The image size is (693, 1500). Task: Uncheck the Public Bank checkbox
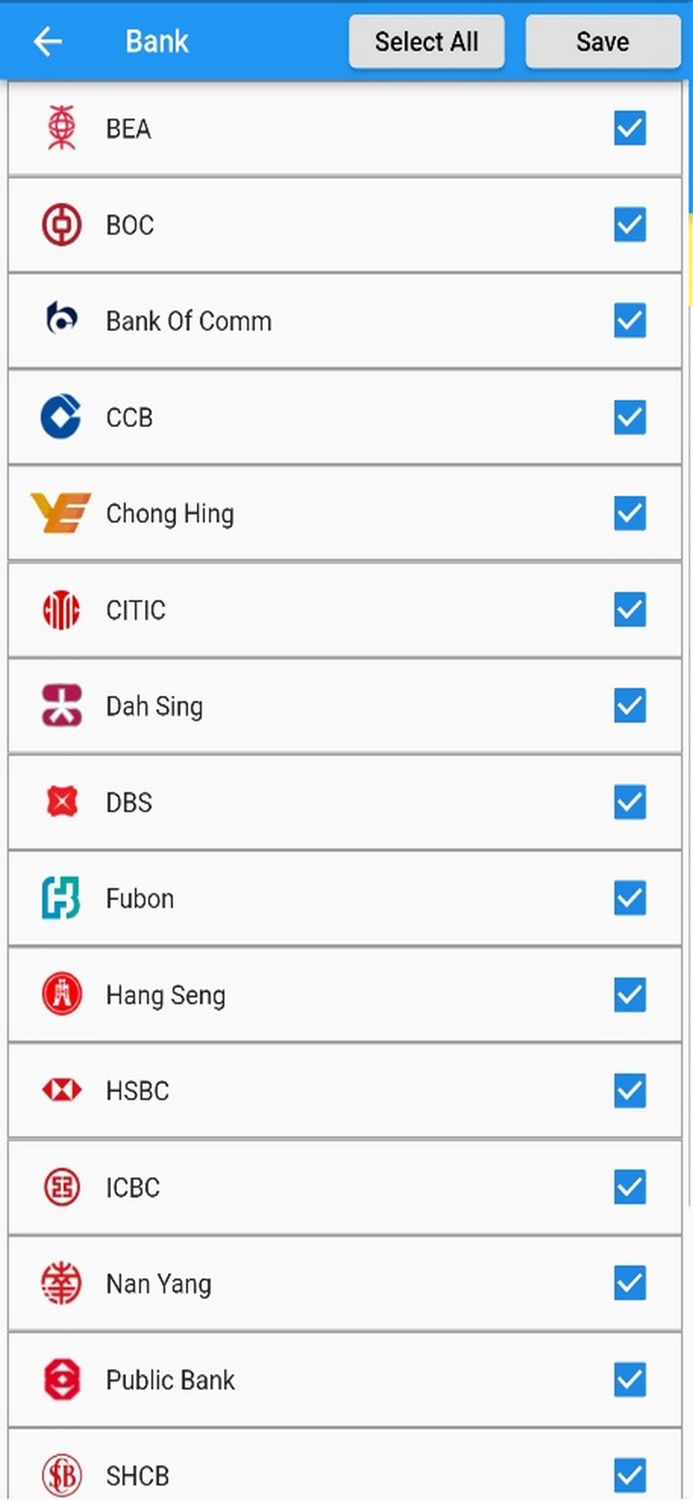pyautogui.click(x=630, y=1379)
